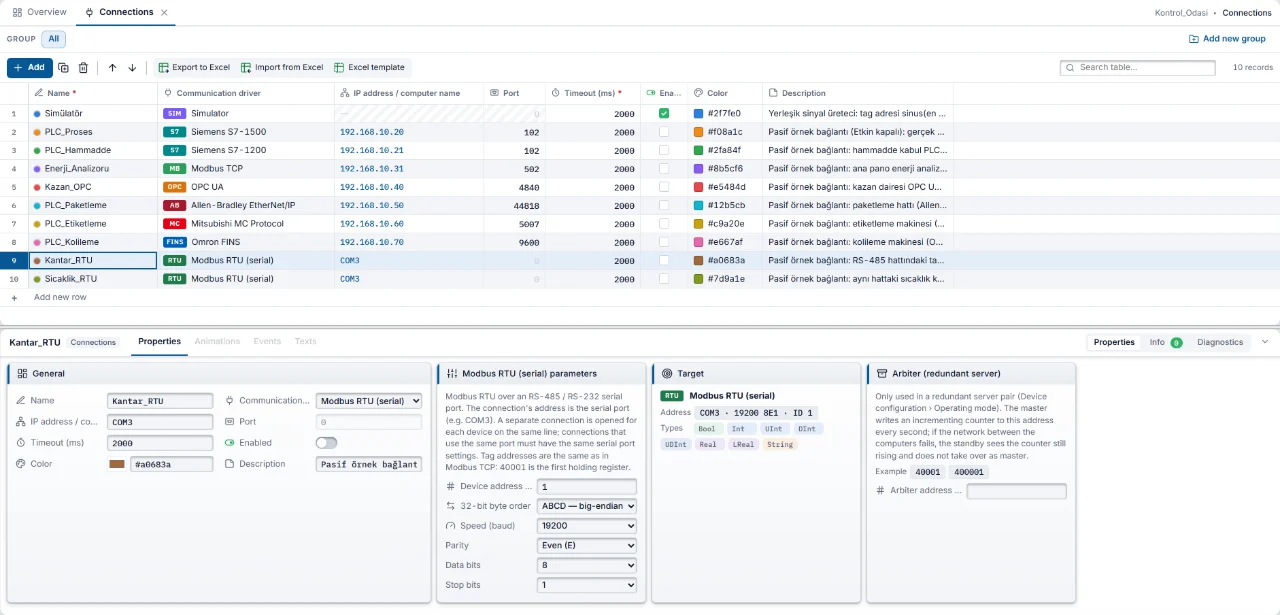Viewport: 1280px width, 615px height.
Task: Check the Enabled checkbox for PLC_Proses
Action: click(x=664, y=132)
